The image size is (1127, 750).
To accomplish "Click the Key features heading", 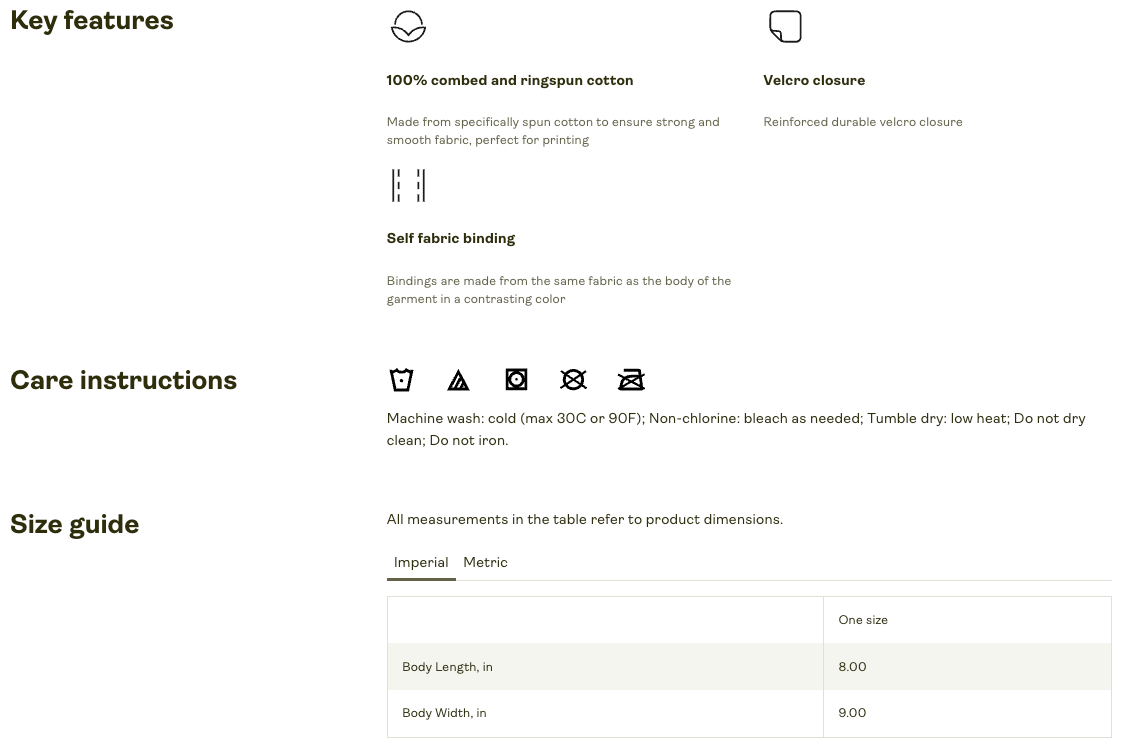I will click(x=92, y=21).
